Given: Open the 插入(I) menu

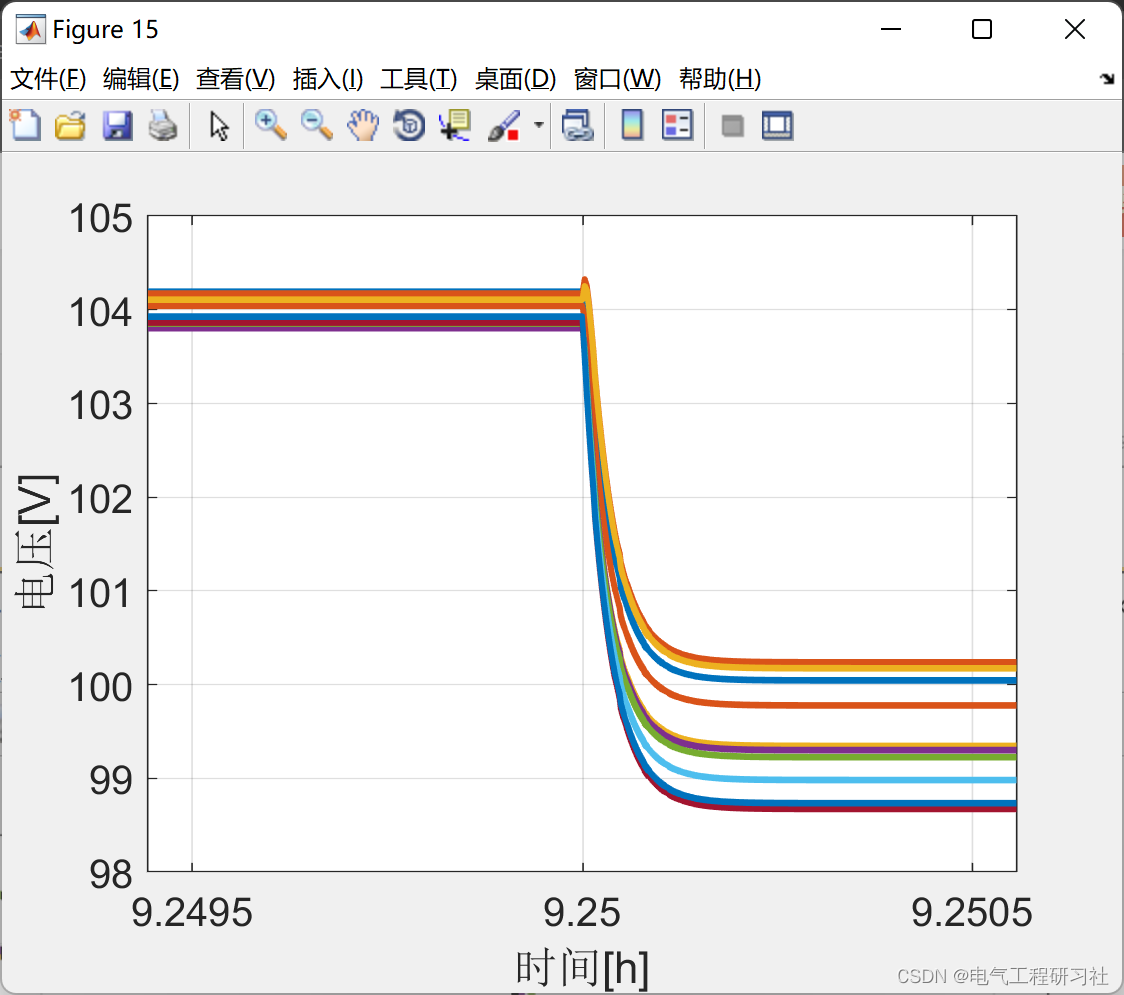Looking at the screenshot, I should [328, 79].
